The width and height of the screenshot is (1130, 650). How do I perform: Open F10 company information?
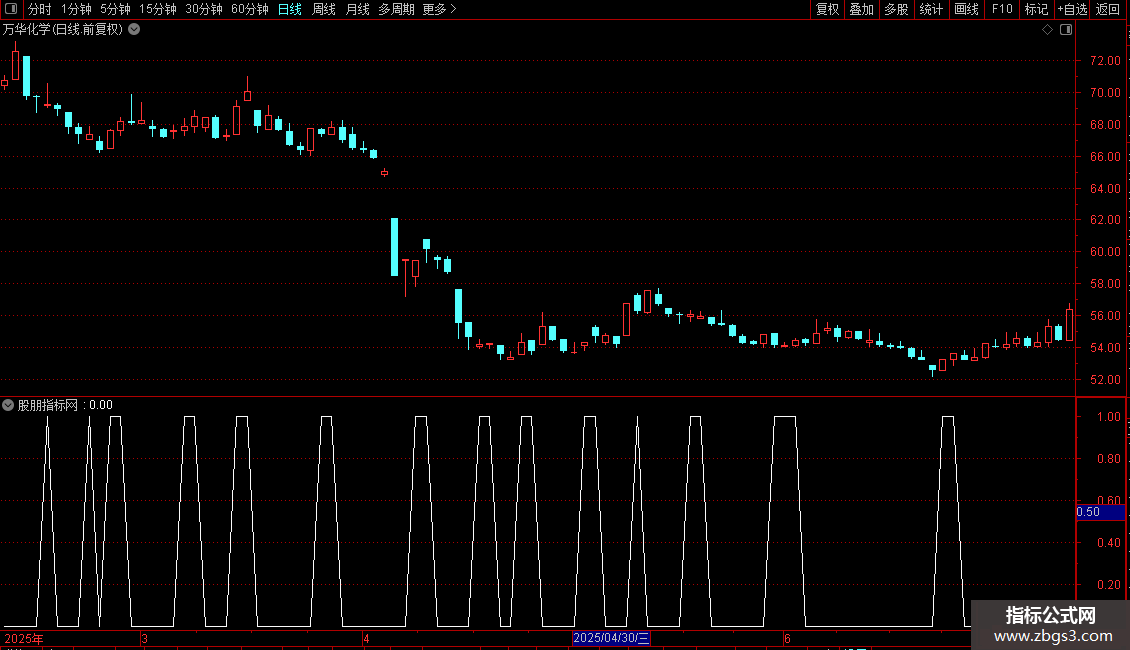click(x=1002, y=9)
